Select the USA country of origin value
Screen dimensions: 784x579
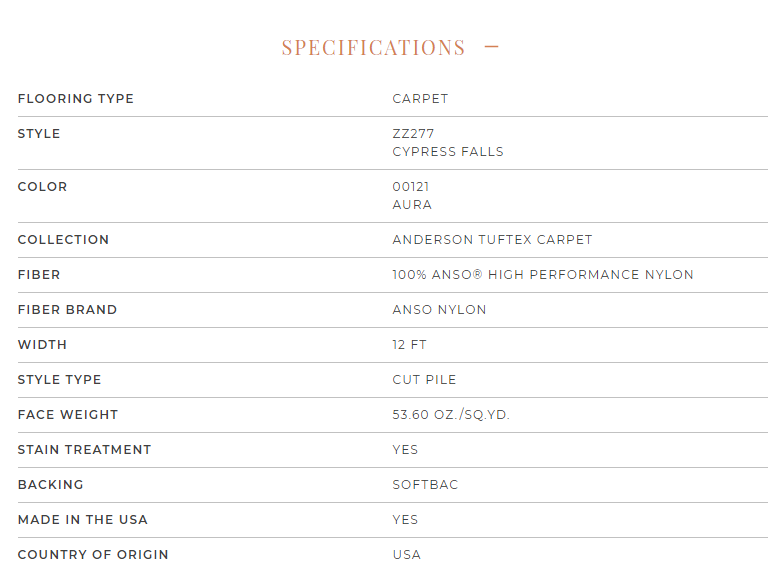pyautogui.click(x=406, y=554)
